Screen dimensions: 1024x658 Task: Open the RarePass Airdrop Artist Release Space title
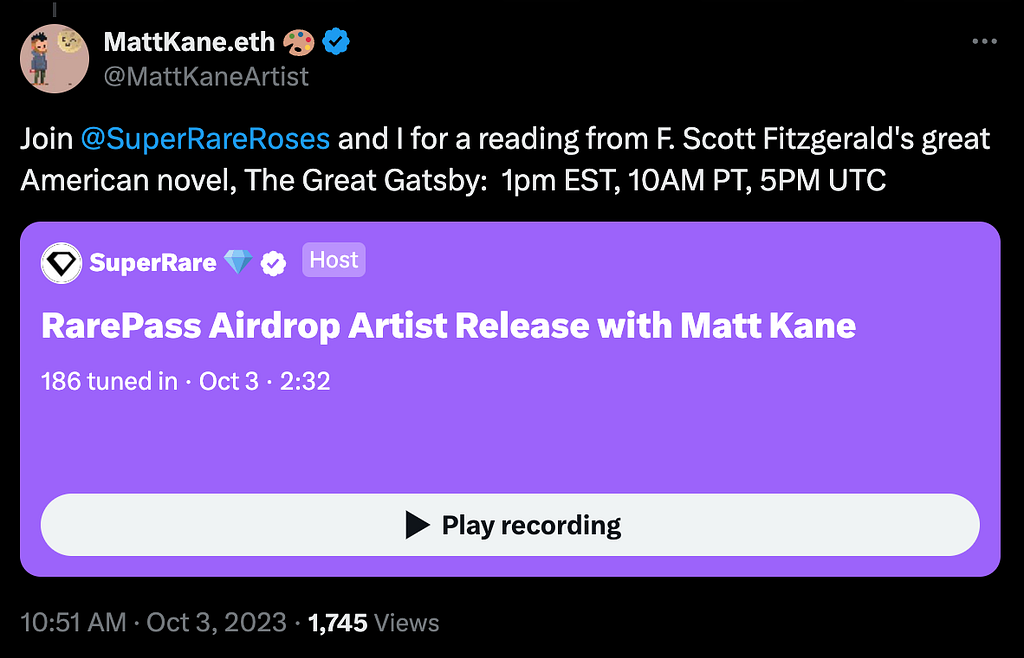448,326
